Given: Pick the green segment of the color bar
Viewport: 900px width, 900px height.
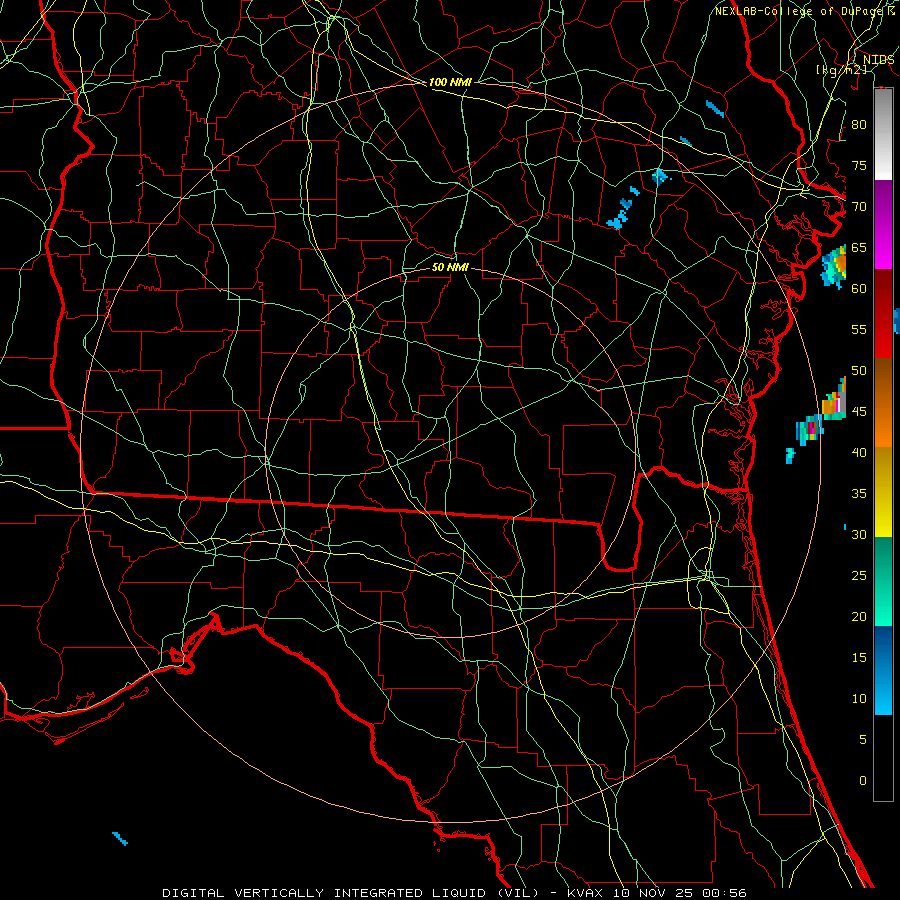Looking at the screenshot, I should pos(883,581).
